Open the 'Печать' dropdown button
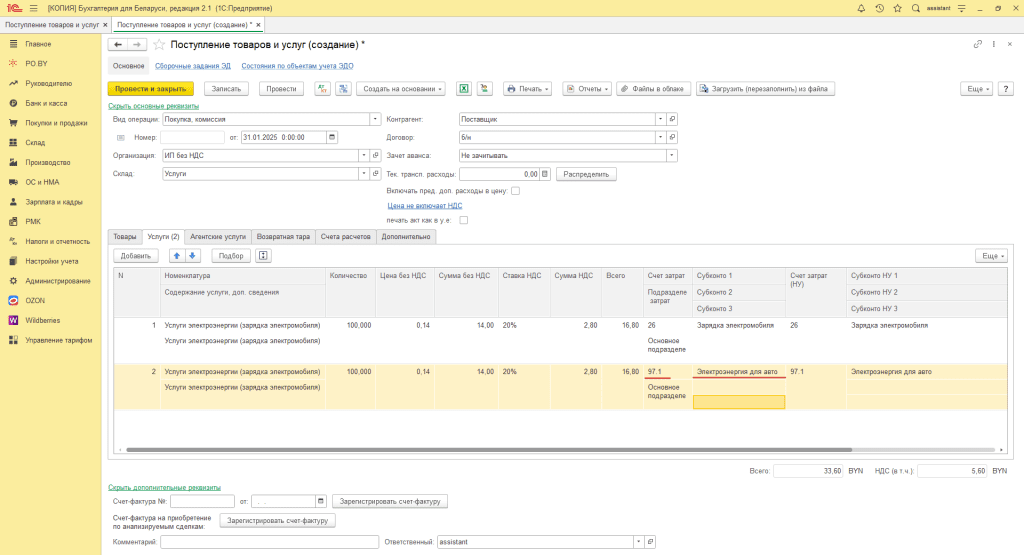 (x=528, y=88)
